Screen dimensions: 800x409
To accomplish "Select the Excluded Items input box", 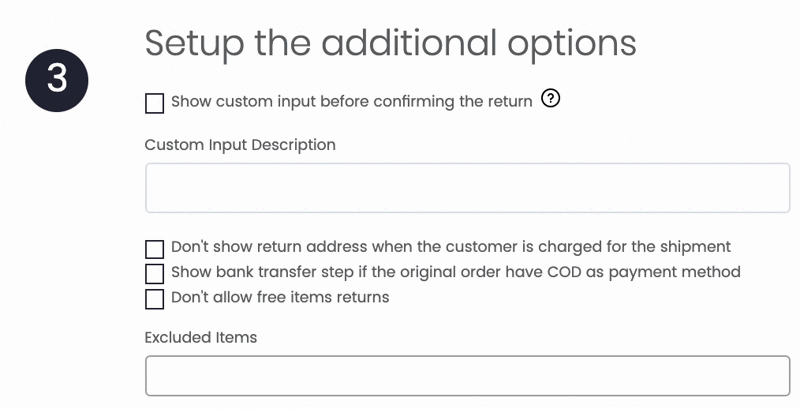I will tap(467, 376).
